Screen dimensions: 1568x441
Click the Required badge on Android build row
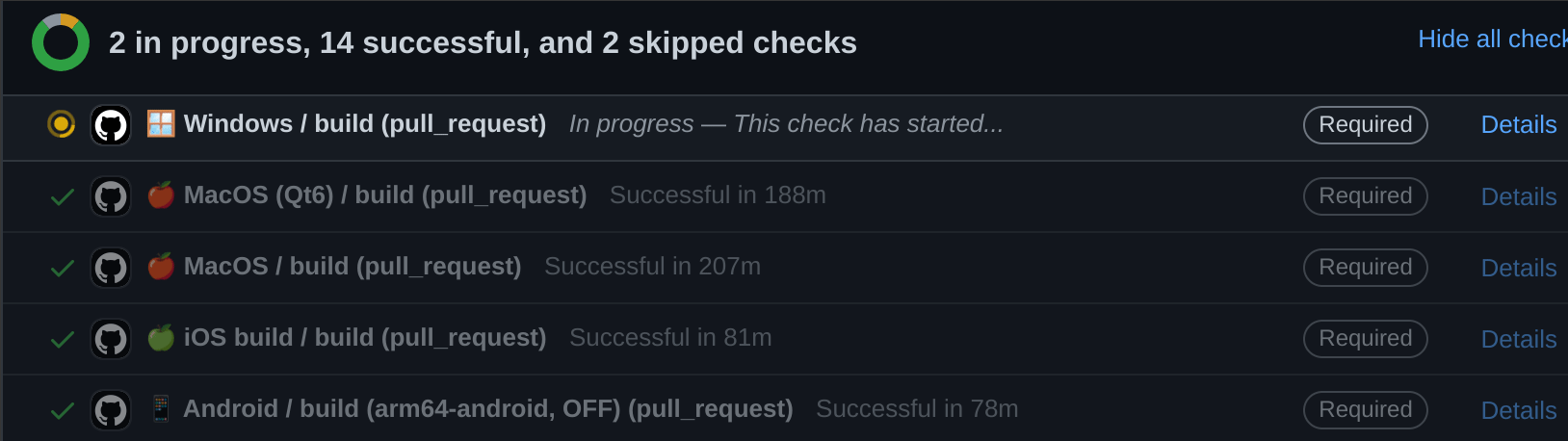point(1365,410)
